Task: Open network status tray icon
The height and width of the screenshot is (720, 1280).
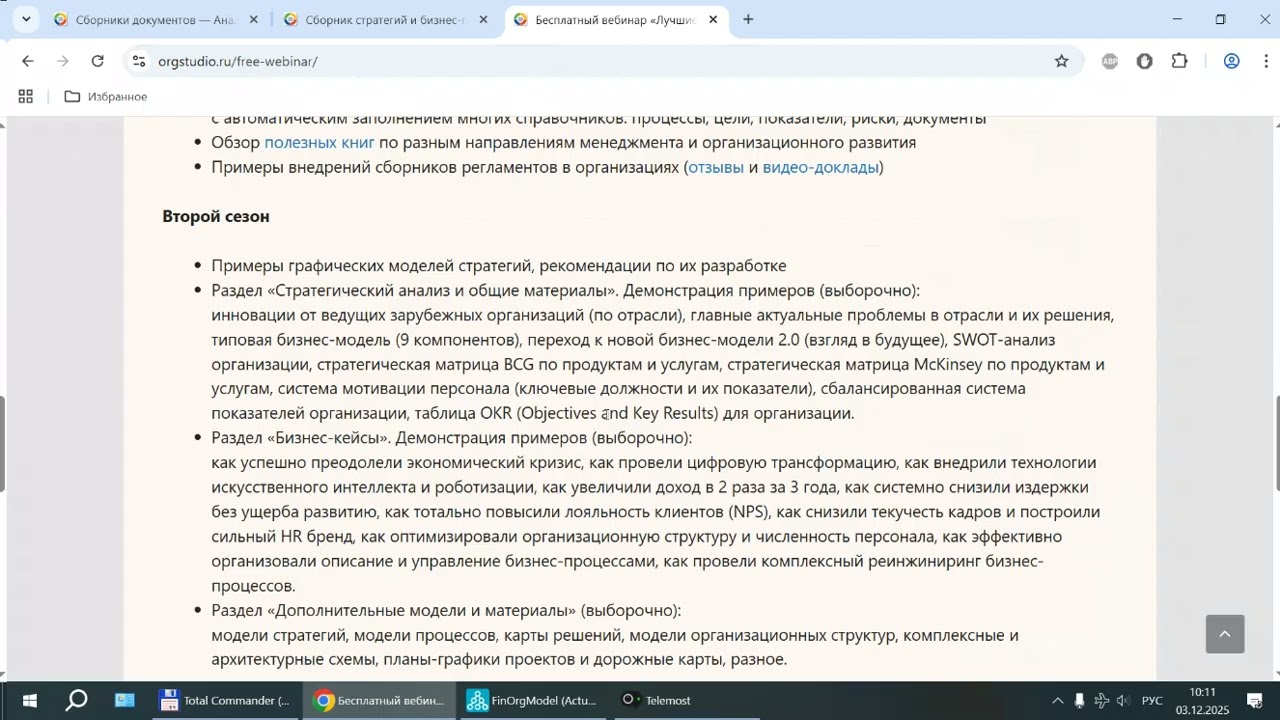Action: pos(1101,700)
